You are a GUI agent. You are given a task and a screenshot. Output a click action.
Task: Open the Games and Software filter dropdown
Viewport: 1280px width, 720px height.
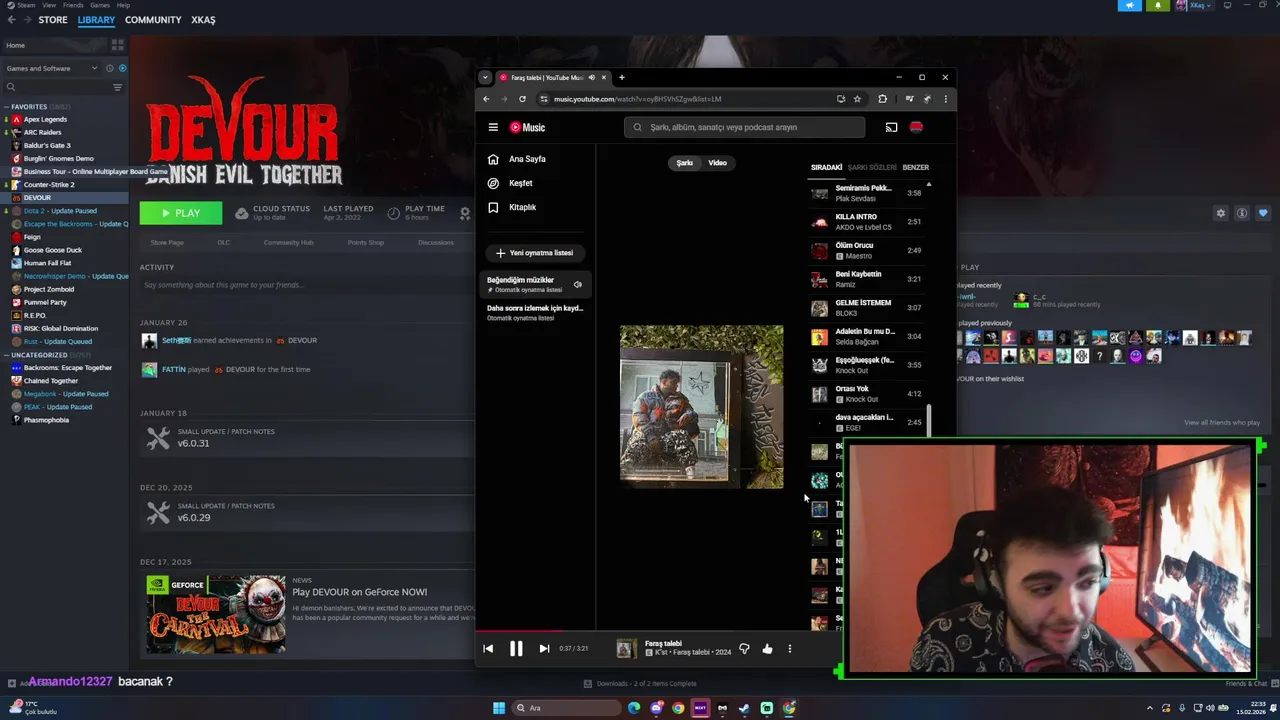pos(52,68)
